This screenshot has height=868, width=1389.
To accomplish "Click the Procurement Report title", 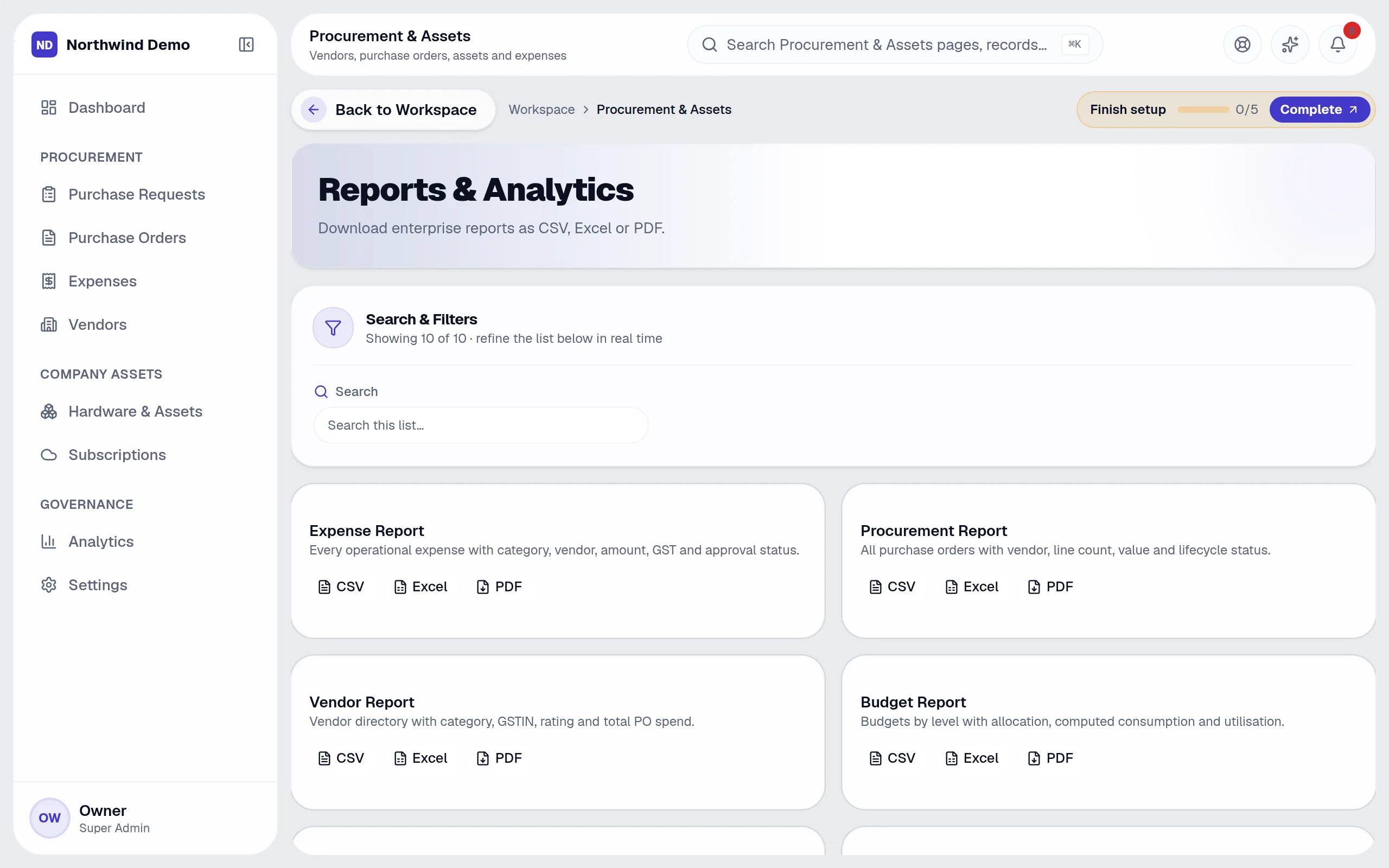I will 933,531.
